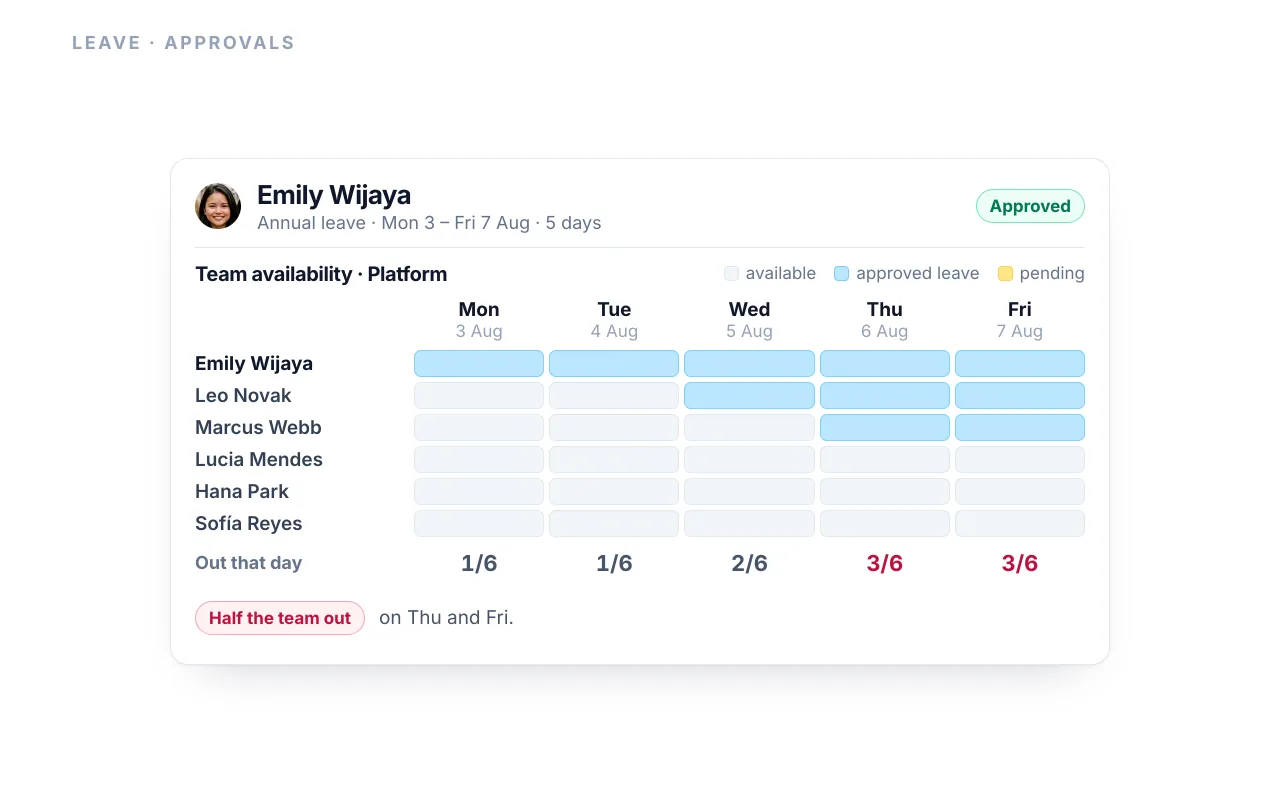The height and width of the screenshot is (800, 1280).
Task: Click Emily Wijaya's Friday leave cell
Action: point(1020,363)
